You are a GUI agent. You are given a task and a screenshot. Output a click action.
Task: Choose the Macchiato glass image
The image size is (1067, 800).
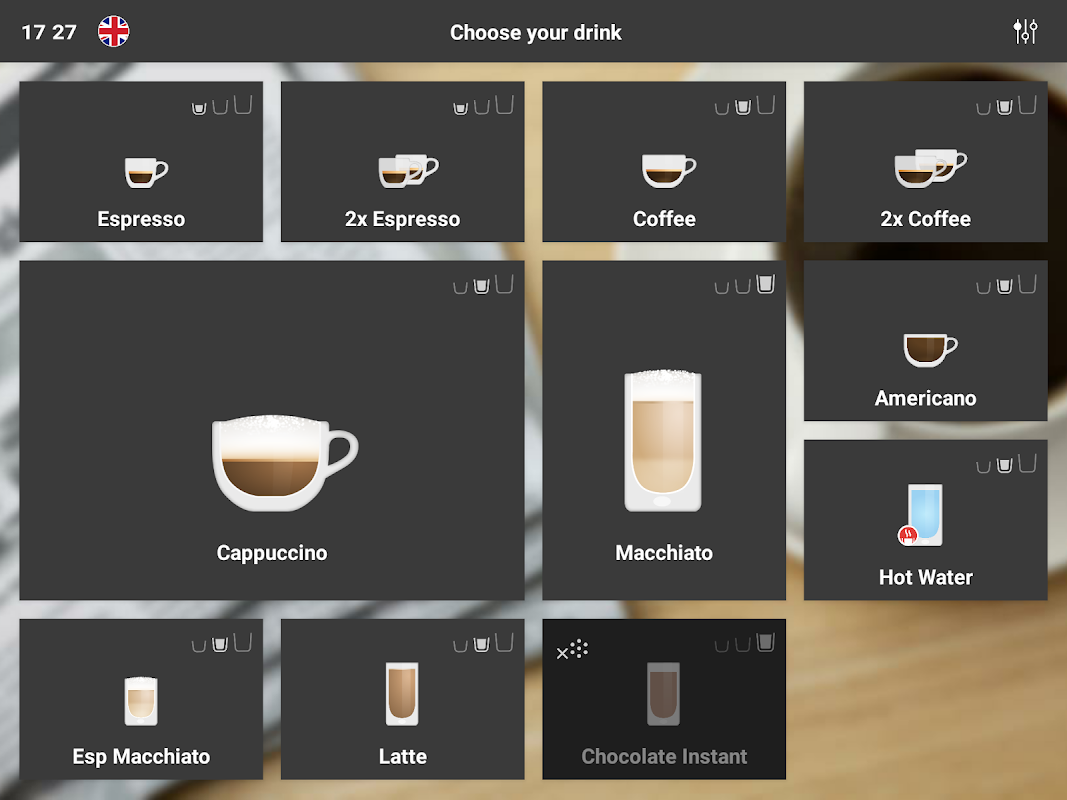663,440
